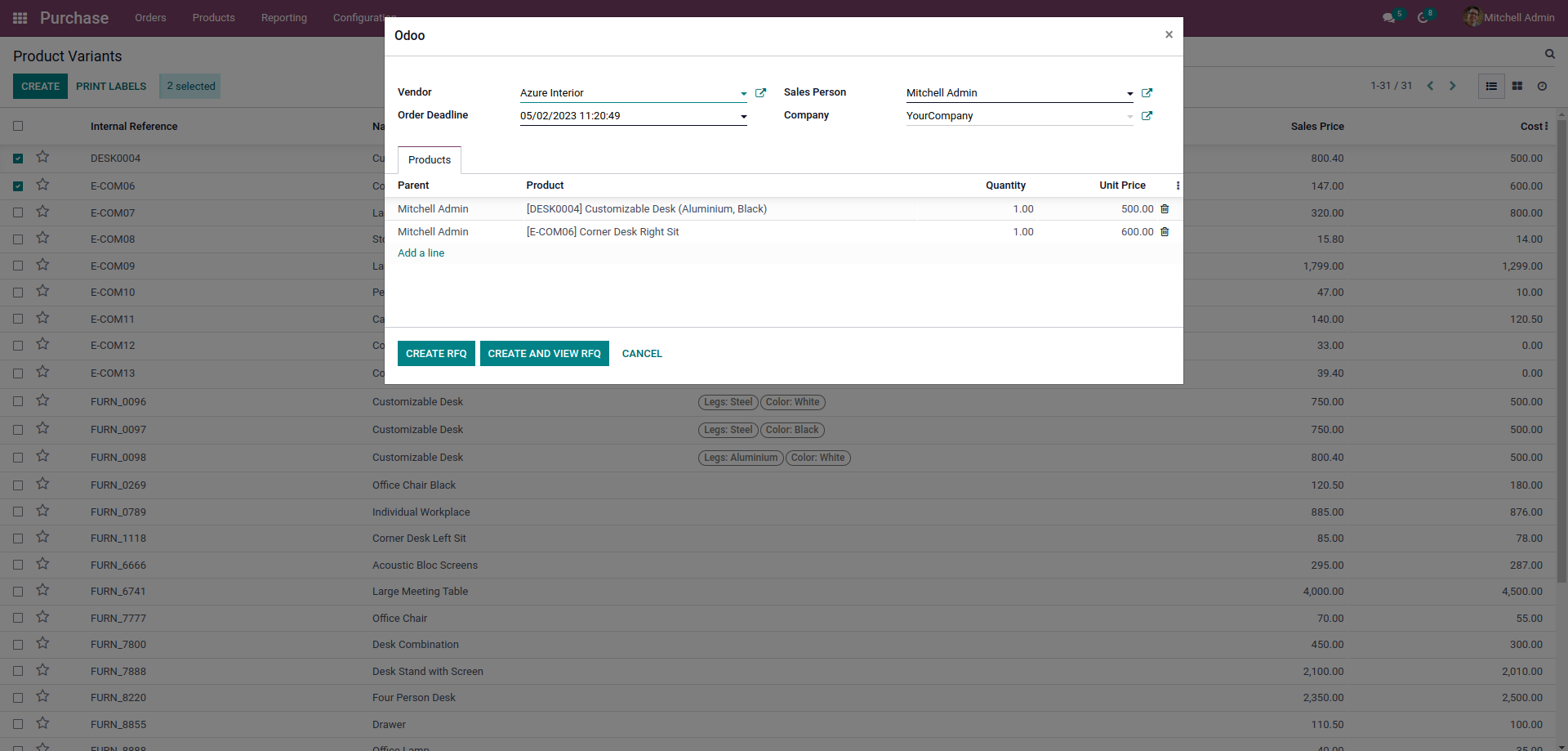
Task: Open Sales Person external link icon
Action: [x=1147, y=93]
